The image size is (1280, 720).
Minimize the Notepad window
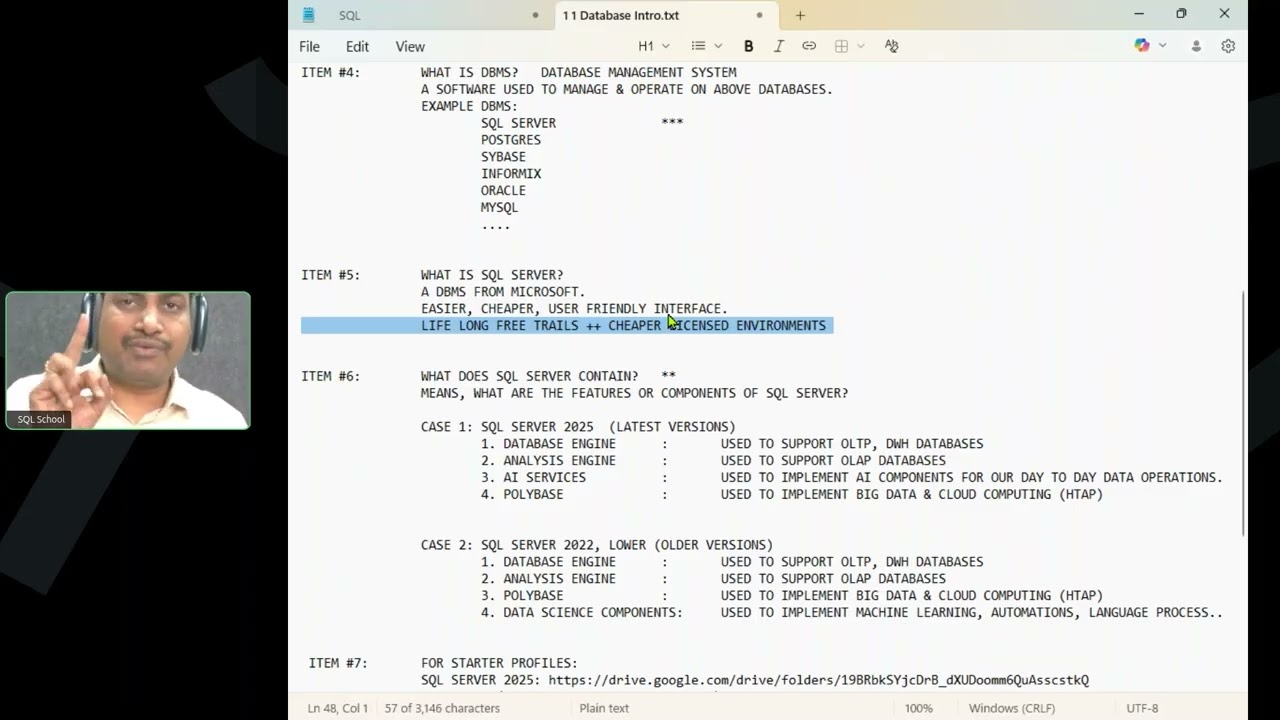coord(1138,14)
